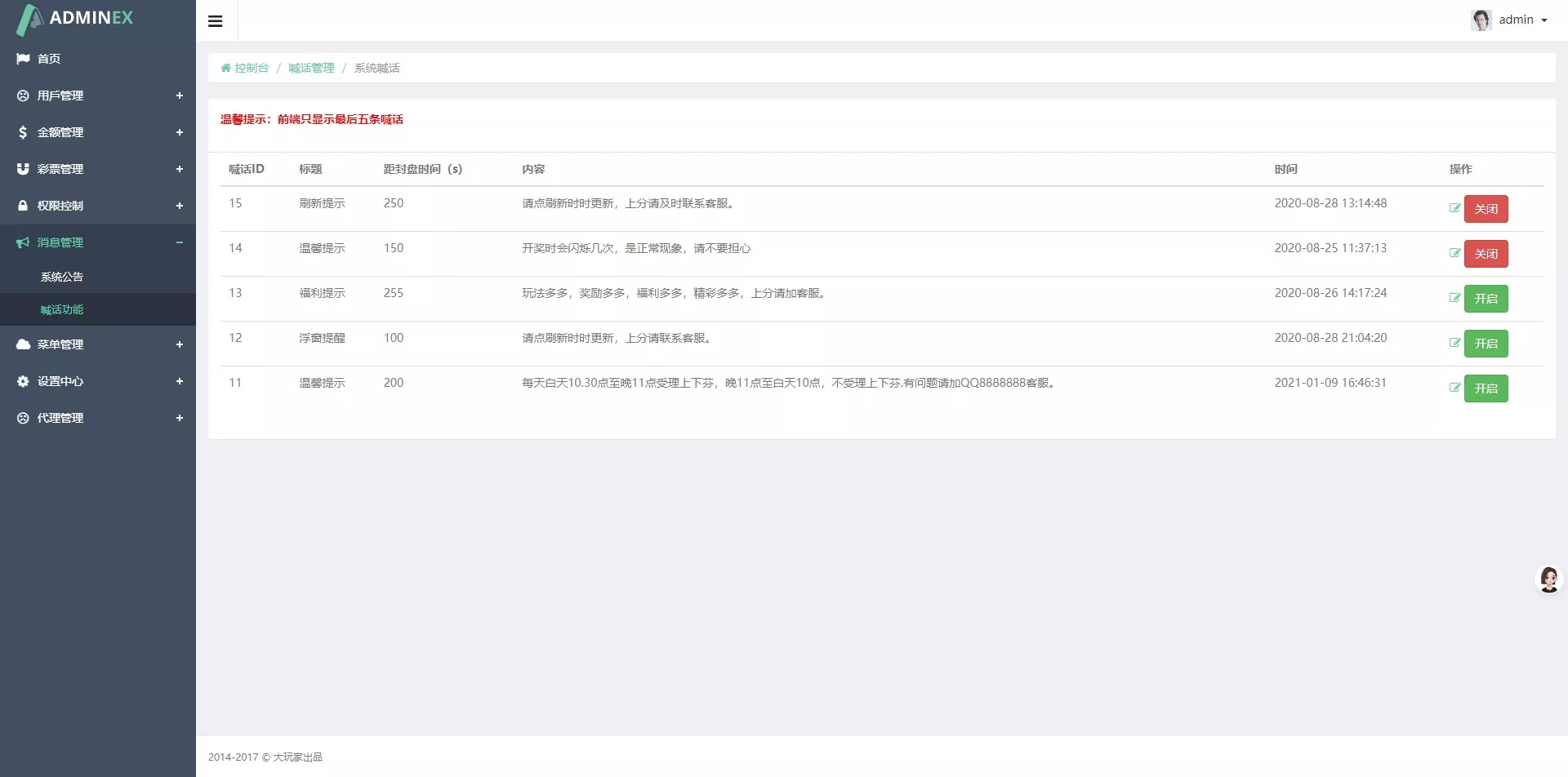Click the ADMINEX logo
Image resolution: width=1568 pixels, height=777 pixels.
pyautogui.click(x=75, y=19)
